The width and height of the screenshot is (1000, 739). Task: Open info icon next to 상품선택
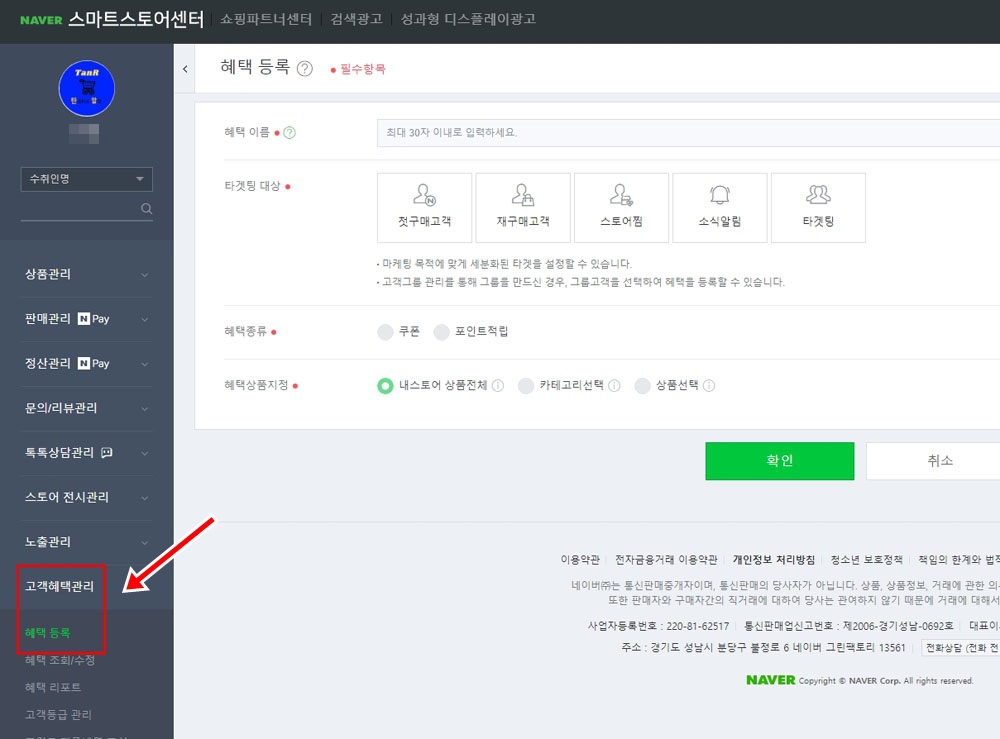[x=709, y=385]
